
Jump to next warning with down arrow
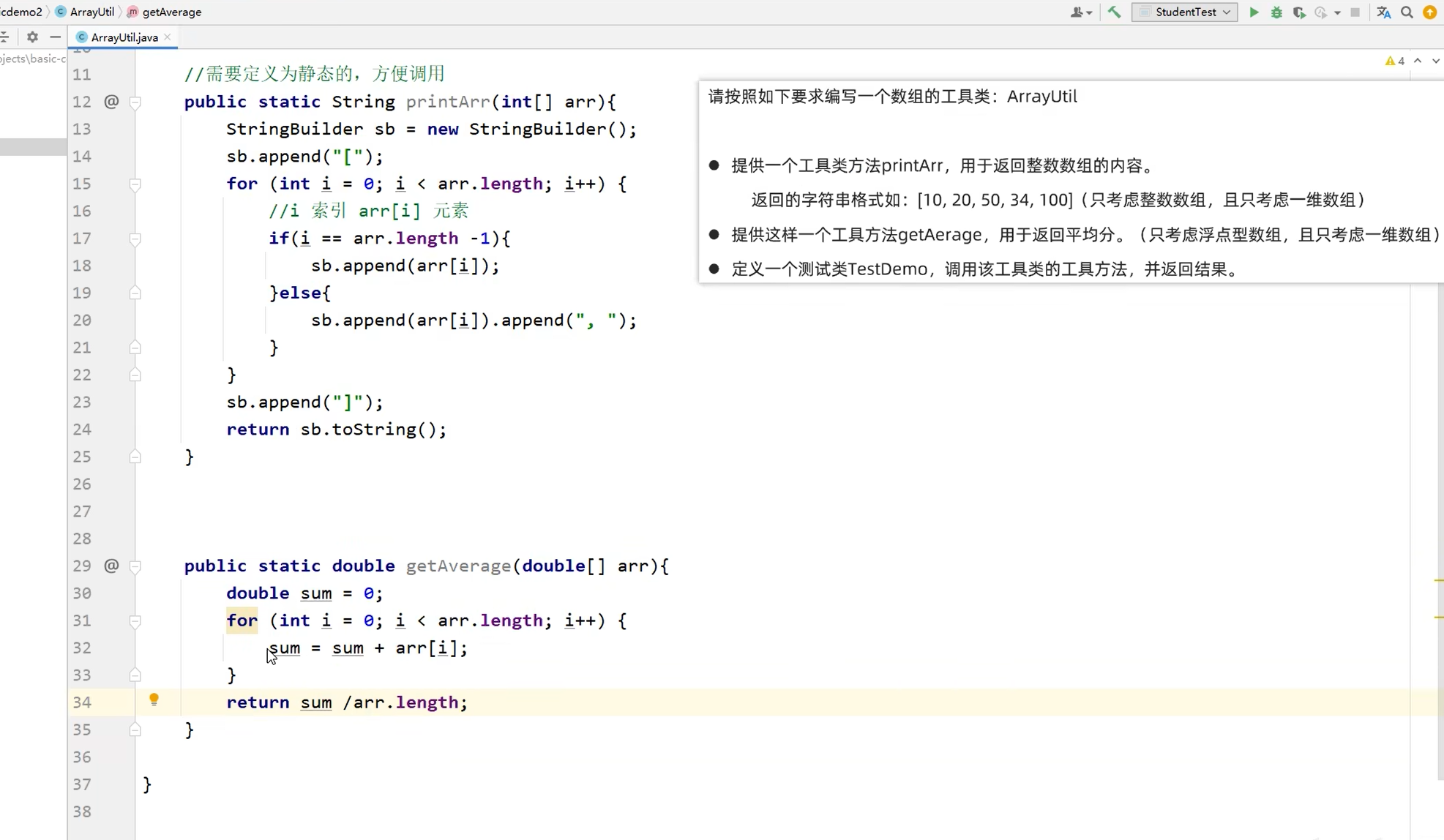[x=1435, y=61]
